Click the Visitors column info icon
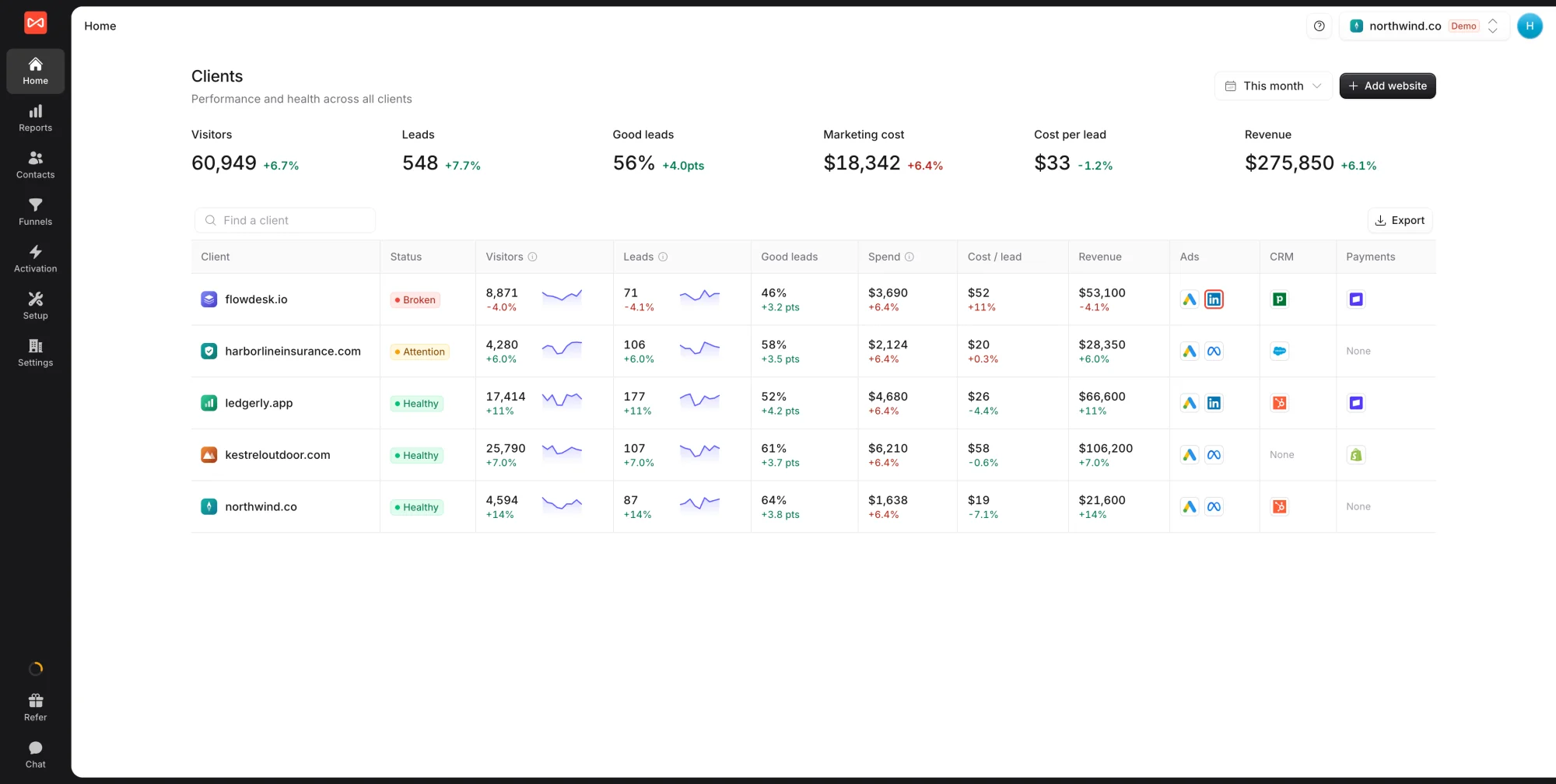This screenshot has height=784, width=1556. 533,257
